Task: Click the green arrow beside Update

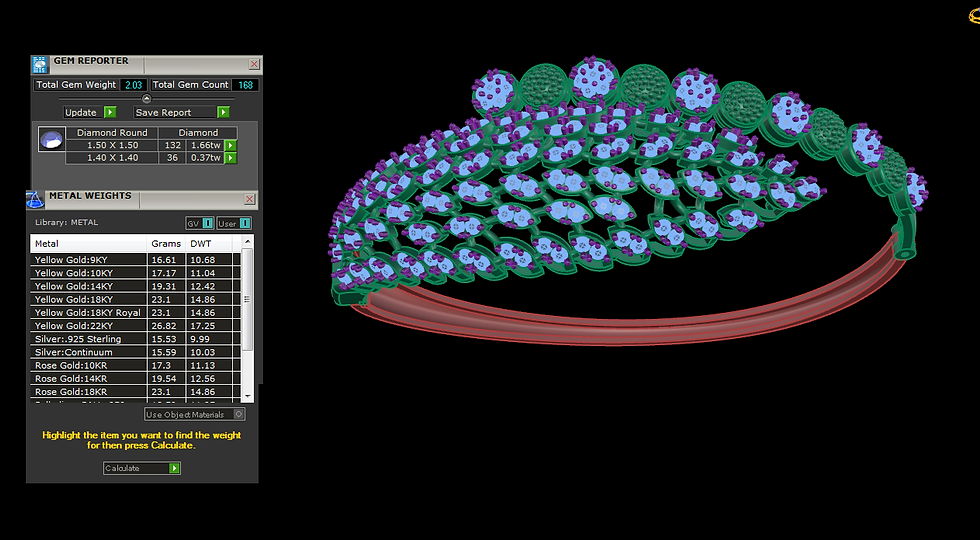Action: coord(110,112)
